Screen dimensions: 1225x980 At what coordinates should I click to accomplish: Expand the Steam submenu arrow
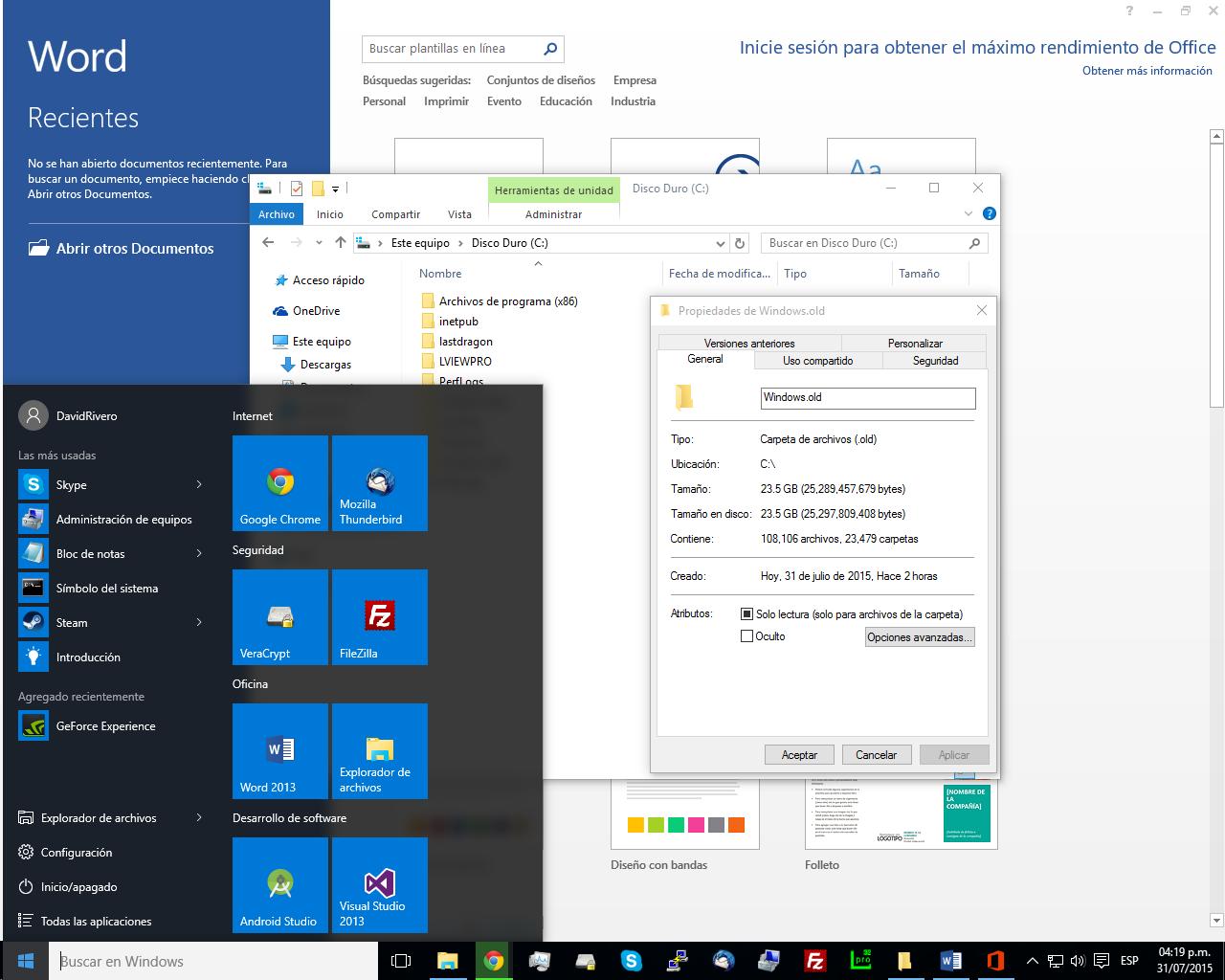[x=199, y=623]
